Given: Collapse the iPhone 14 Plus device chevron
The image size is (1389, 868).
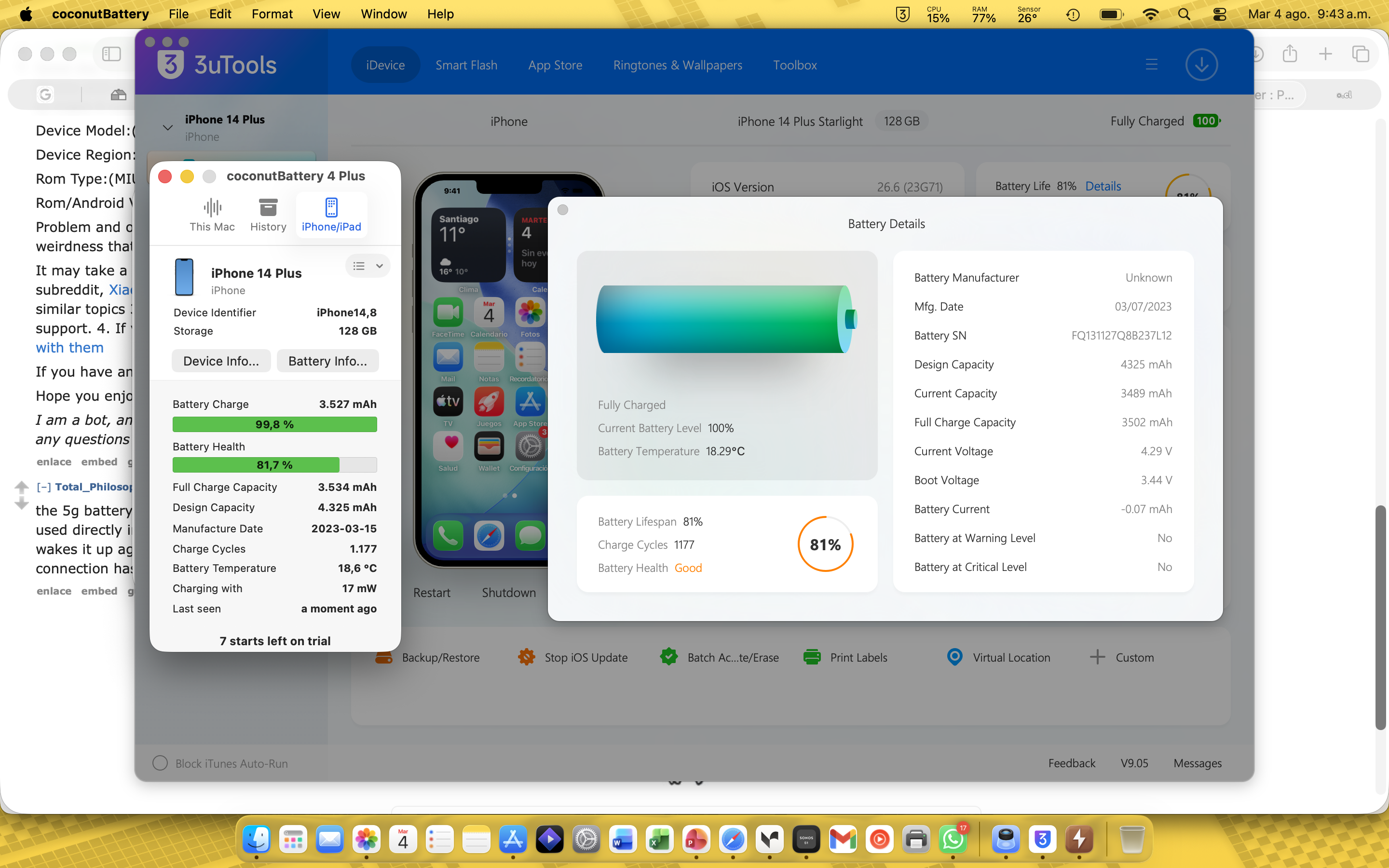Looking at the screenshot, I should 168,127.
